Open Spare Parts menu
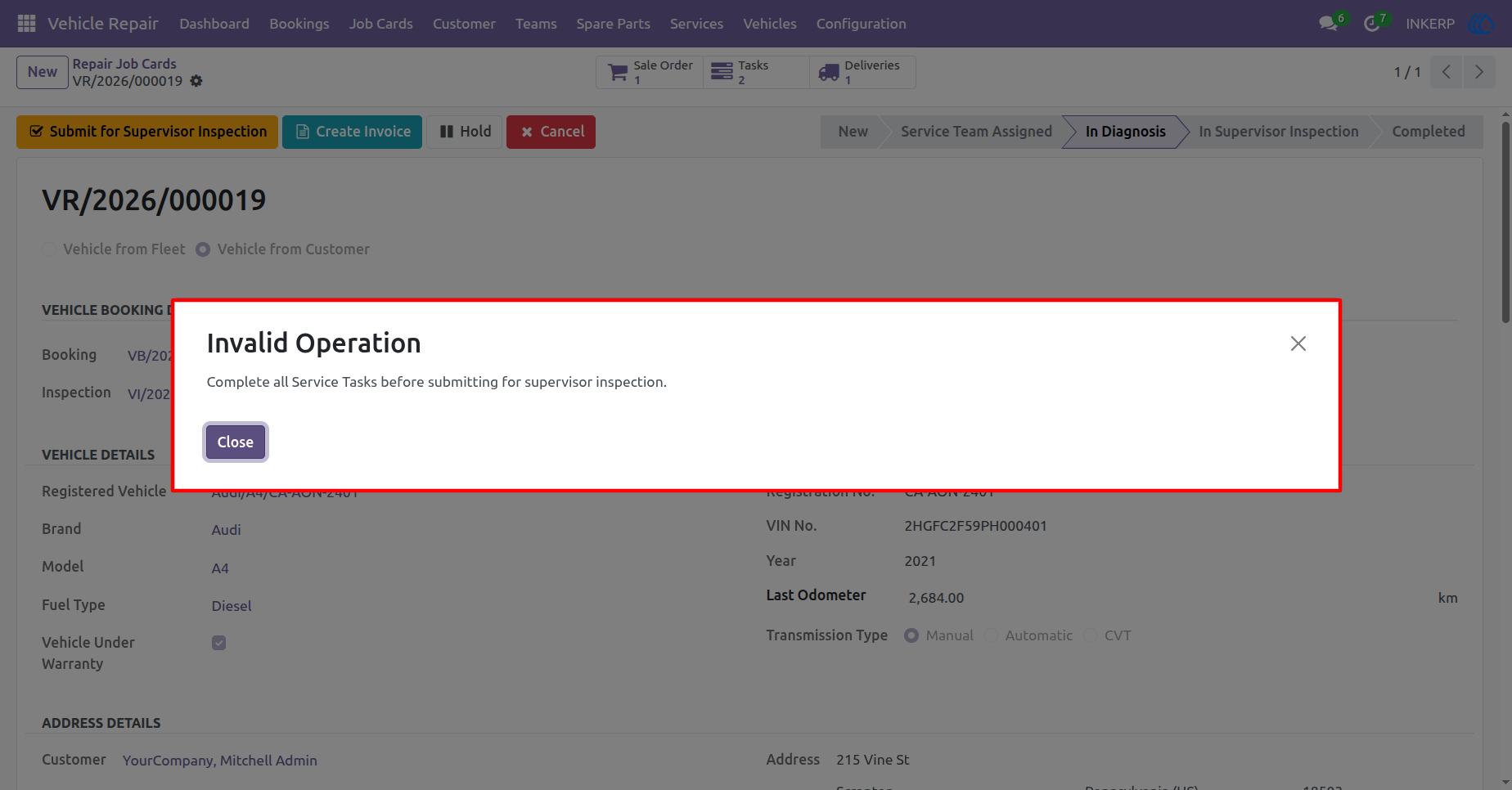Image resolution: width=1512 pixels, height=790 pixels. click(613, 24)
